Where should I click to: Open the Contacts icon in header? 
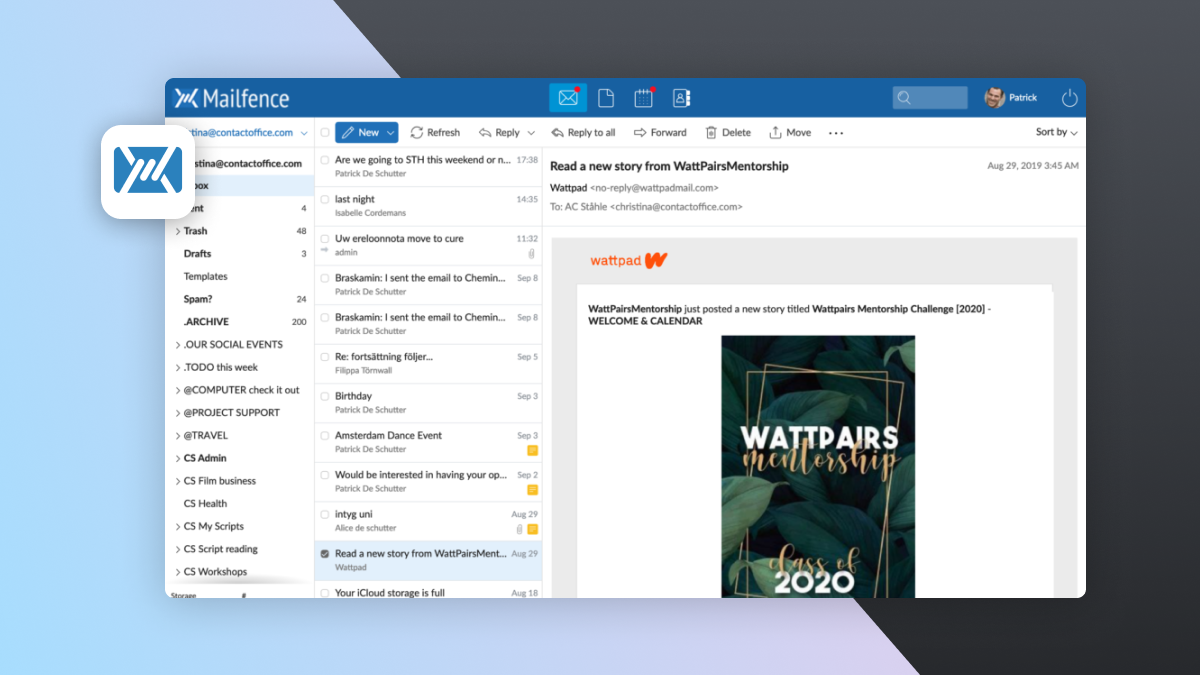tap(682, 98)
